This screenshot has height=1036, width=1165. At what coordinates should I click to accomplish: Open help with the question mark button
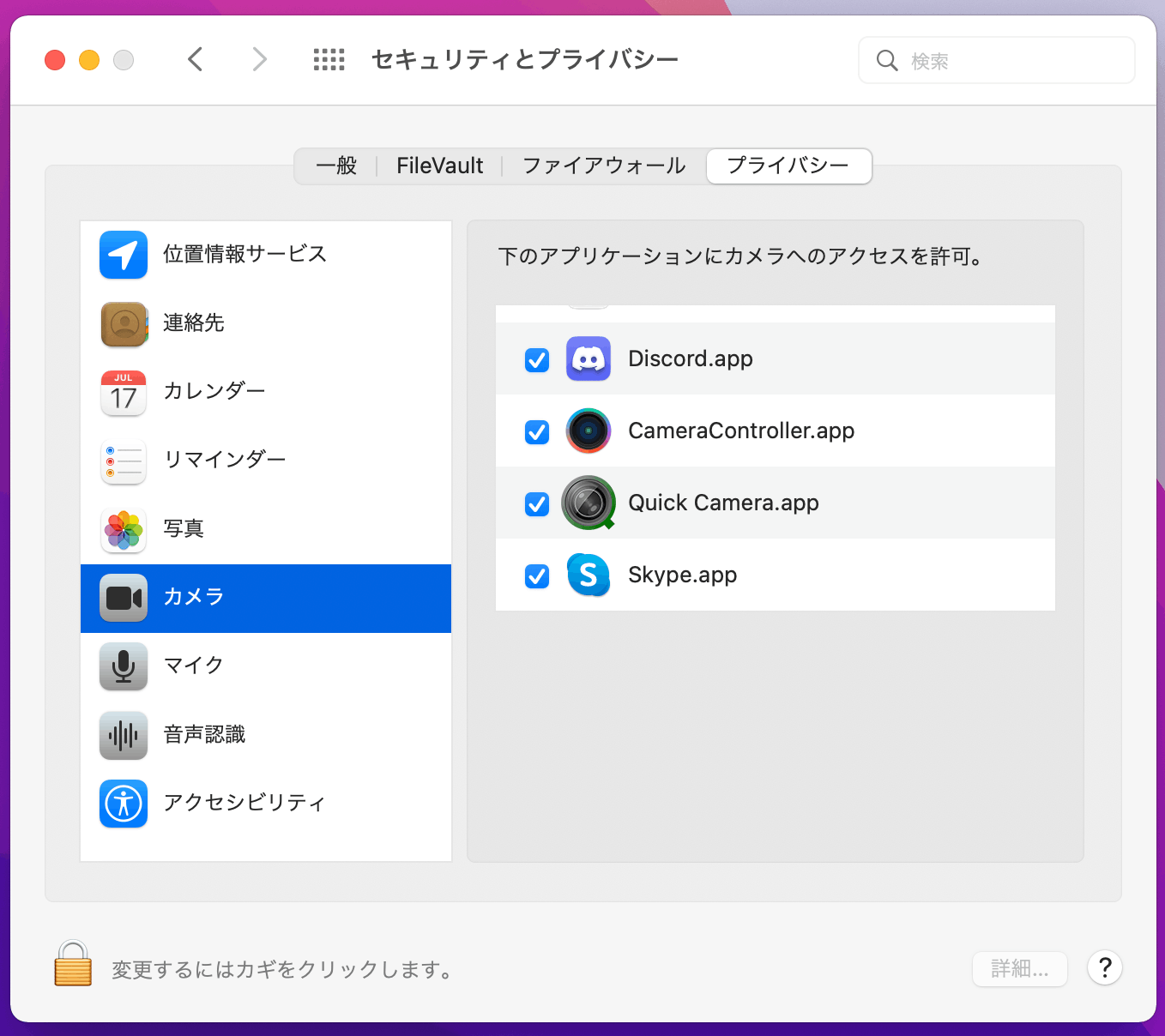pyautogui.click(x=1105, y=968)
